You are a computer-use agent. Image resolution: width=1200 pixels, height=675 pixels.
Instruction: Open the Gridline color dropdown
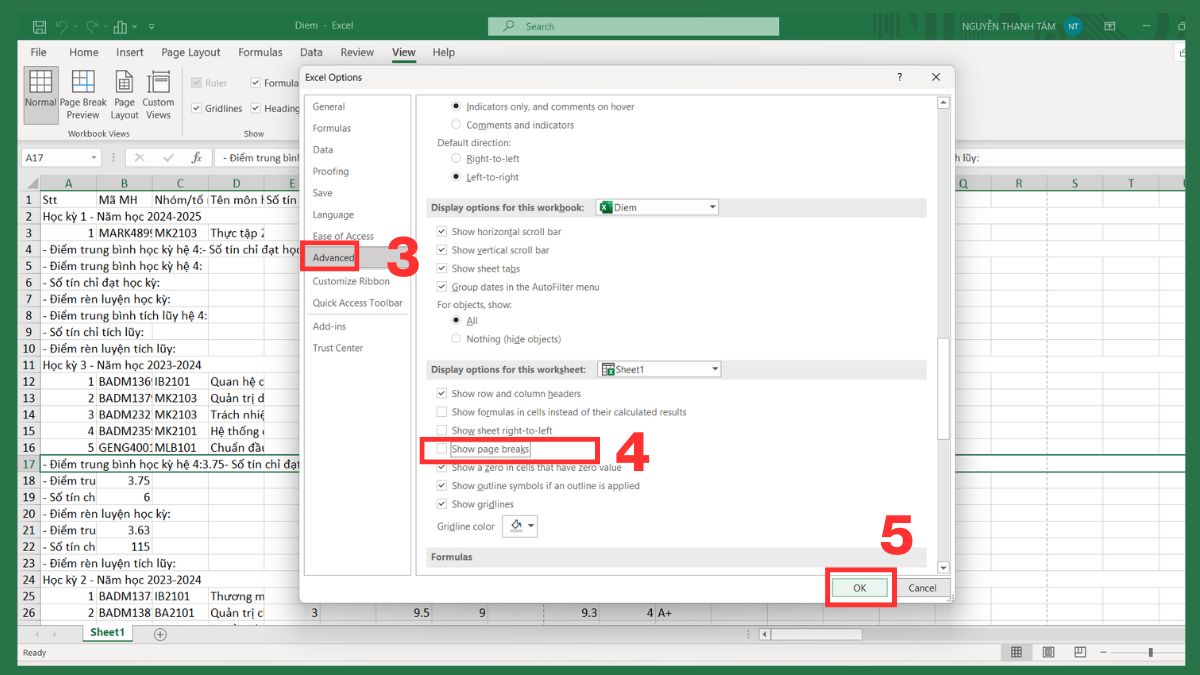tap(531, 526)
